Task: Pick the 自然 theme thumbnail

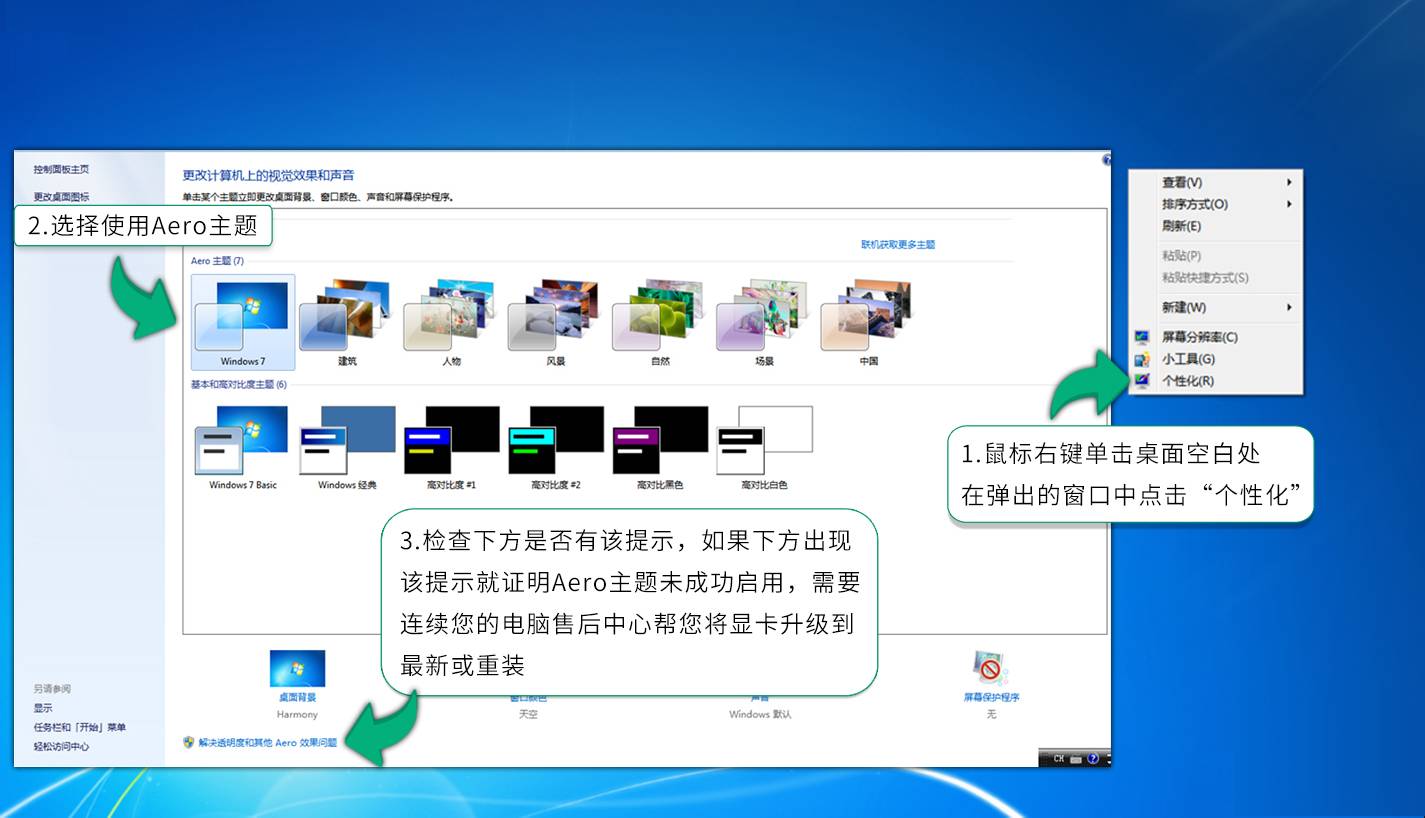Action: pos(660,322)
